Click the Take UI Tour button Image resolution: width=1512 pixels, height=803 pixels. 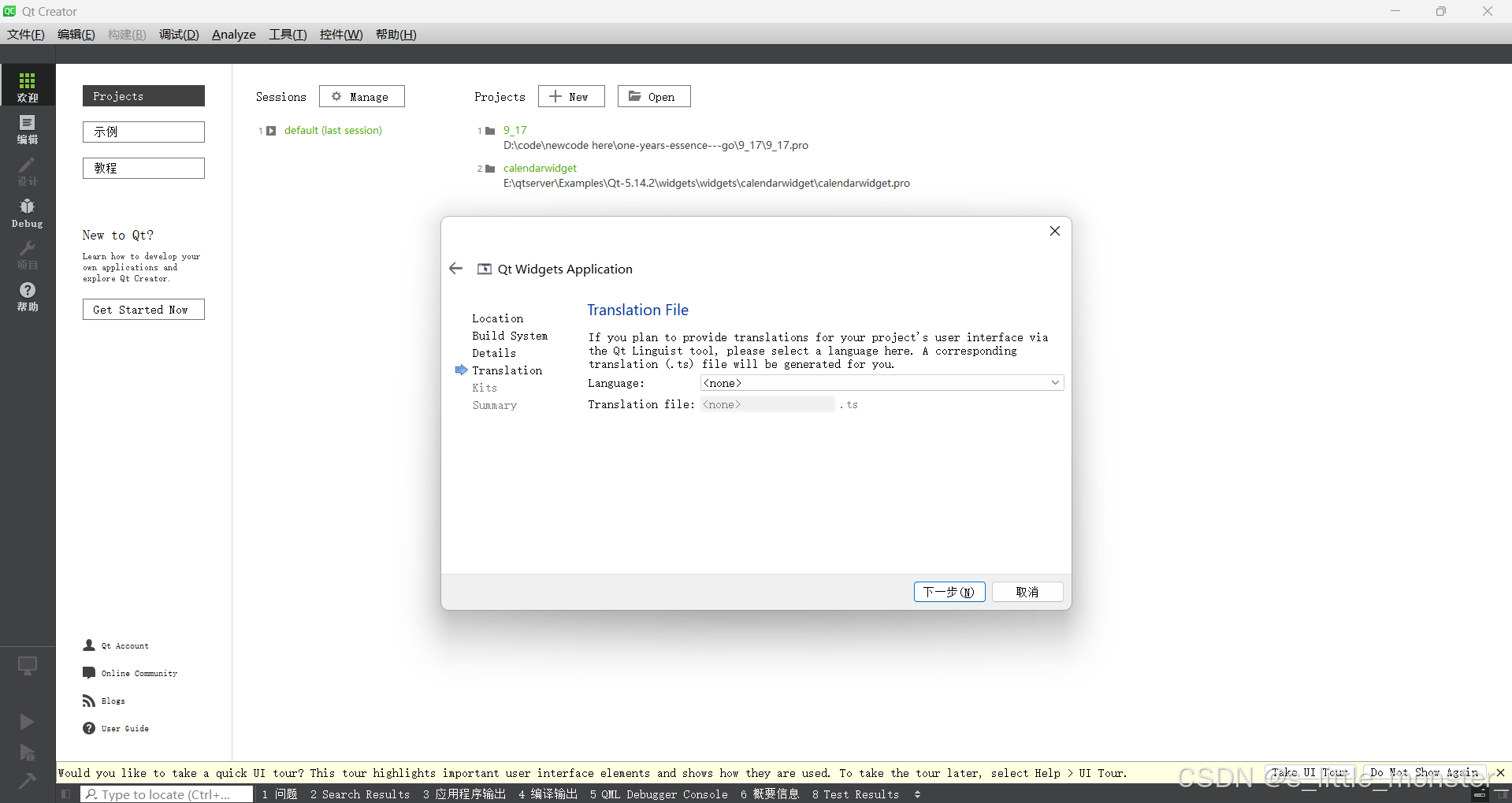coord(1310,773)
